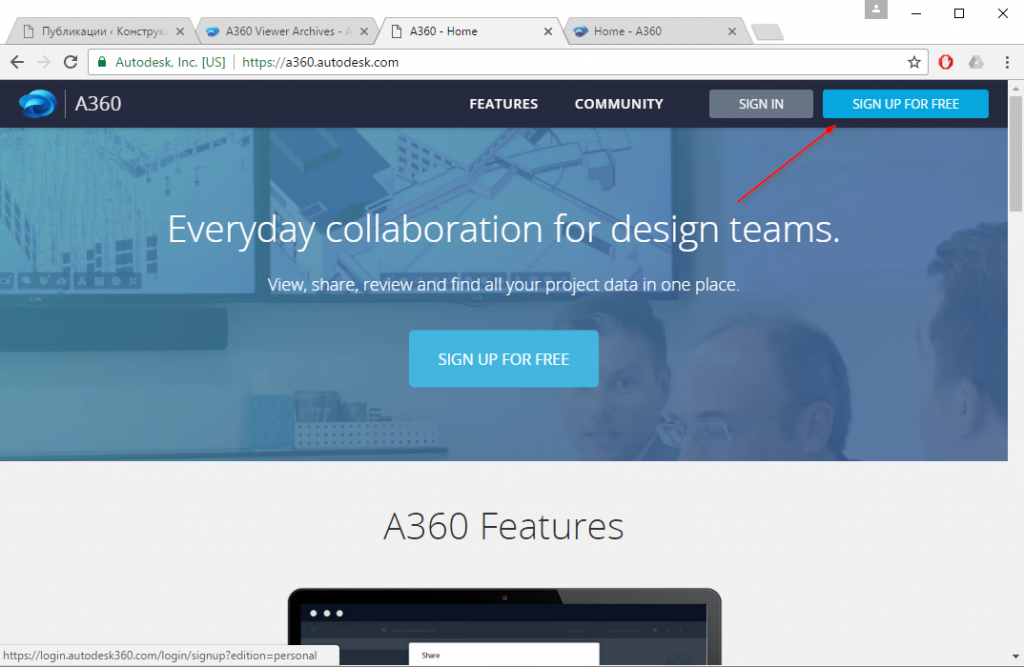Viewport: 1024px width, 667px height.
Task: Minimize the browser window
Action: 916,13
